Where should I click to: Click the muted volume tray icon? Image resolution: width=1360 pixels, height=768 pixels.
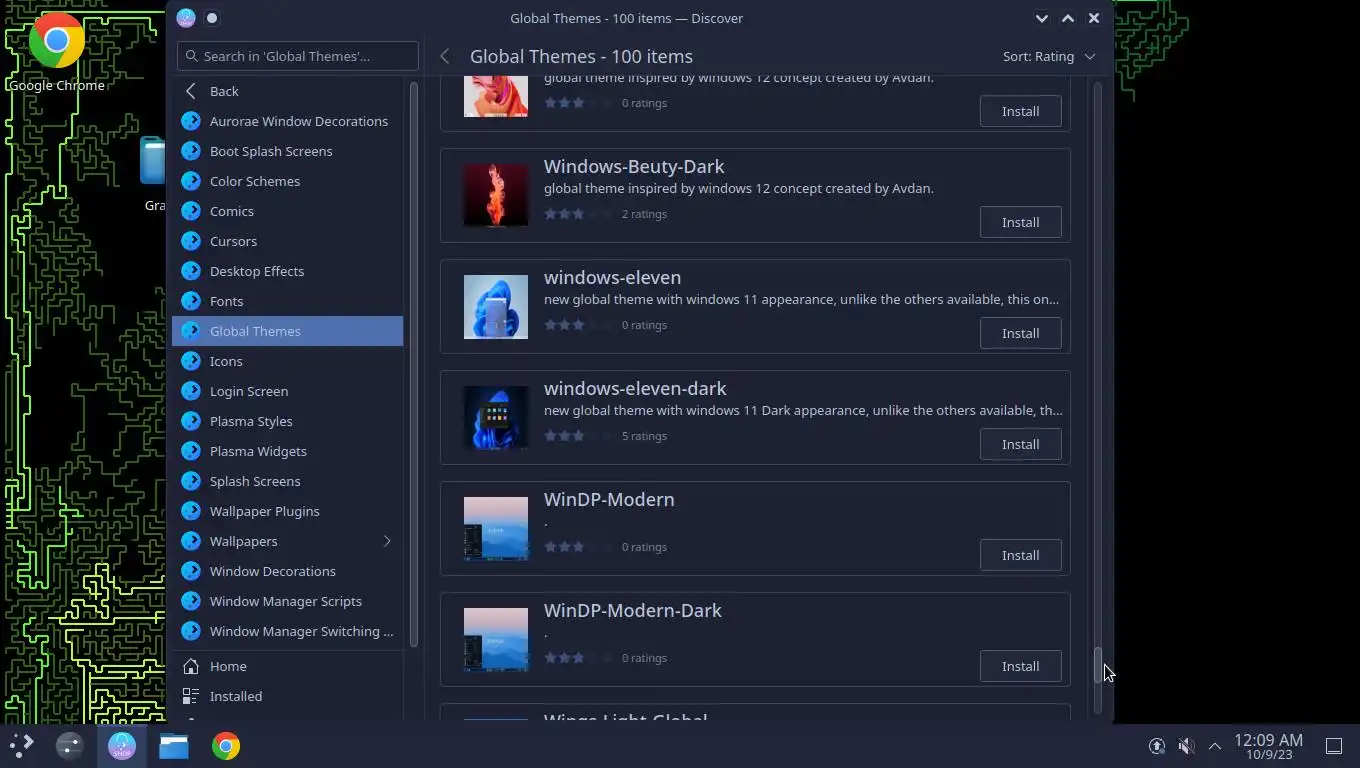[1186, 746]
